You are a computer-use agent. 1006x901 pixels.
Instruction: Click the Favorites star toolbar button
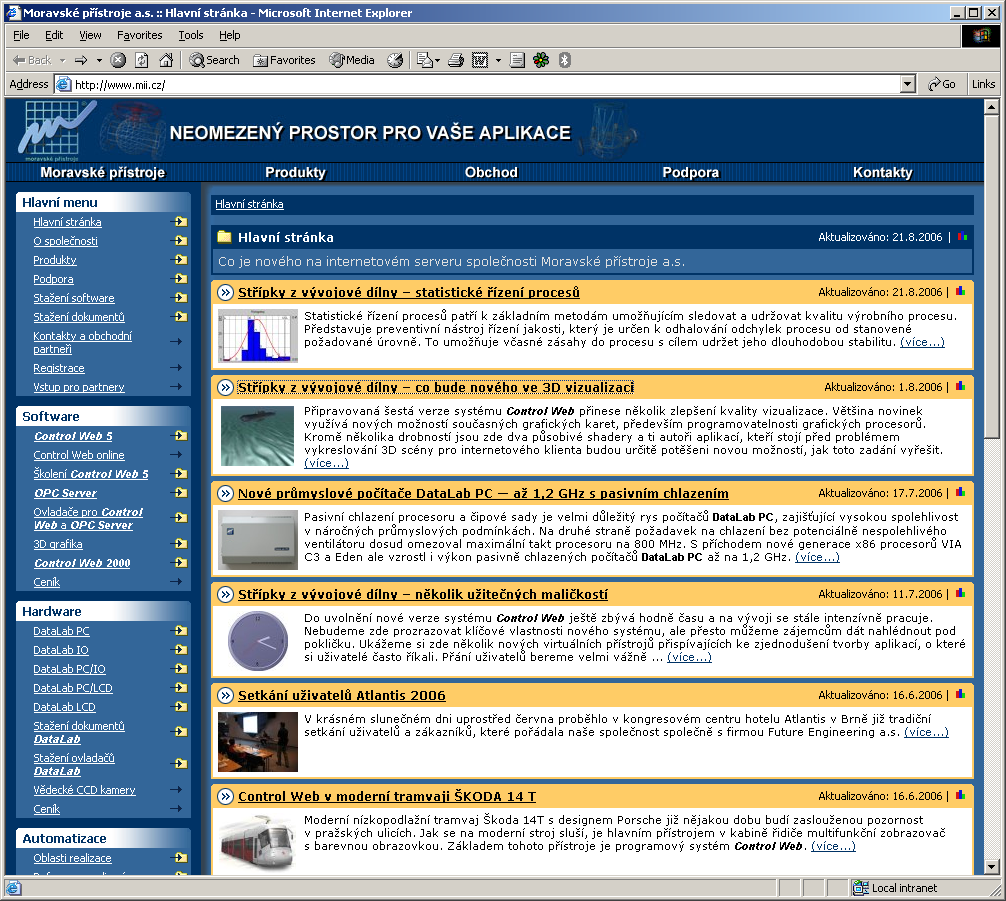284,60
